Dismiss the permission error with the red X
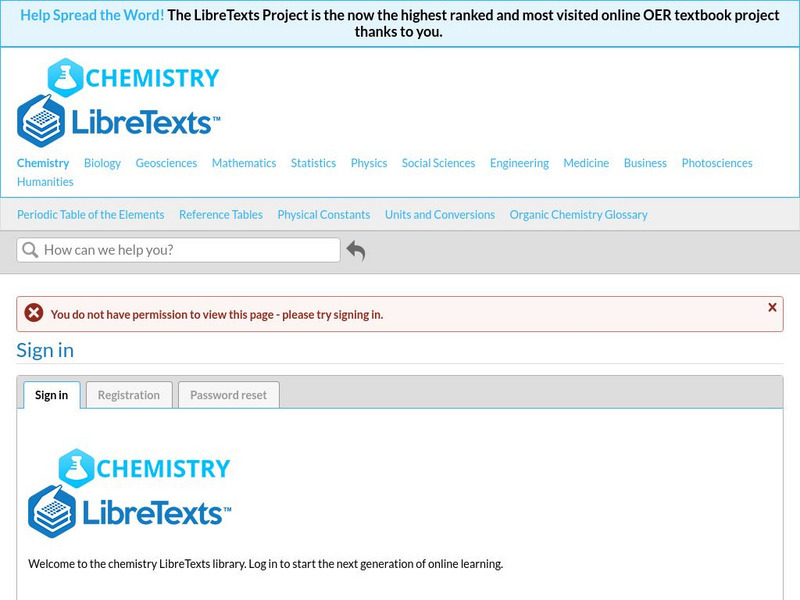The height and width of the screenshot is (600, 800). [769, 306]
